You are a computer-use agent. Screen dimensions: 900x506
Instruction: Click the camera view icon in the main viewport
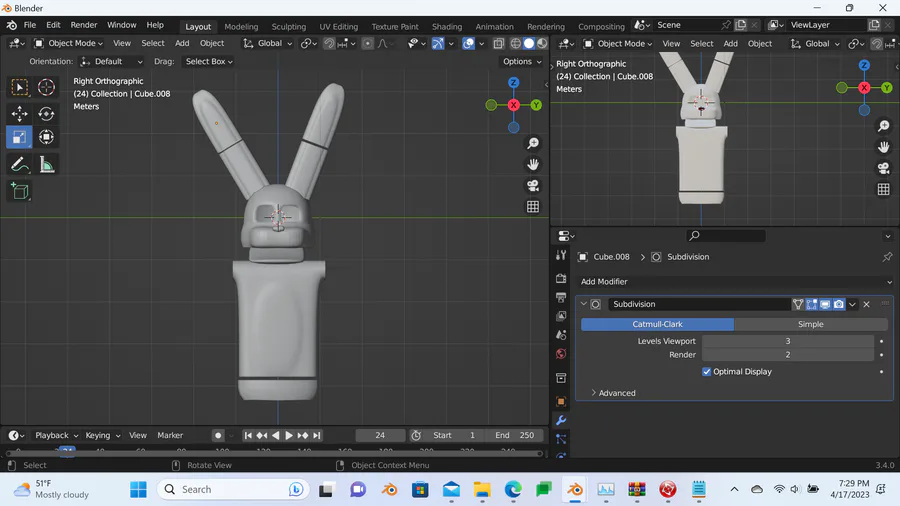point(533,186)
